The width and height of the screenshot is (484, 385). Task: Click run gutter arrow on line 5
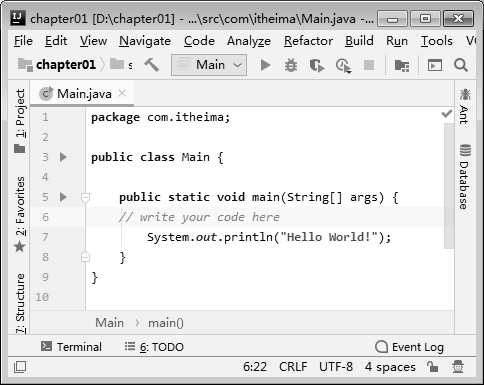[x=63, y=197]
